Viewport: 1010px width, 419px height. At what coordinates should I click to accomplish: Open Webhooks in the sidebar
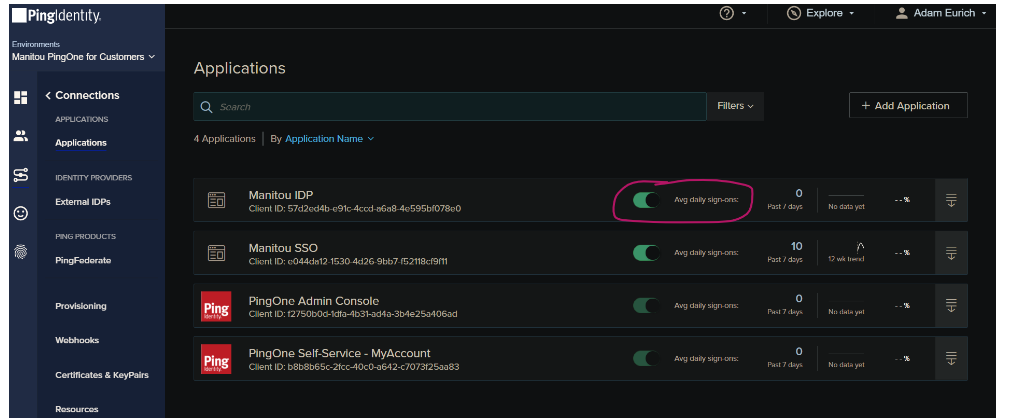pyautogui.click(x=77, y=340)
